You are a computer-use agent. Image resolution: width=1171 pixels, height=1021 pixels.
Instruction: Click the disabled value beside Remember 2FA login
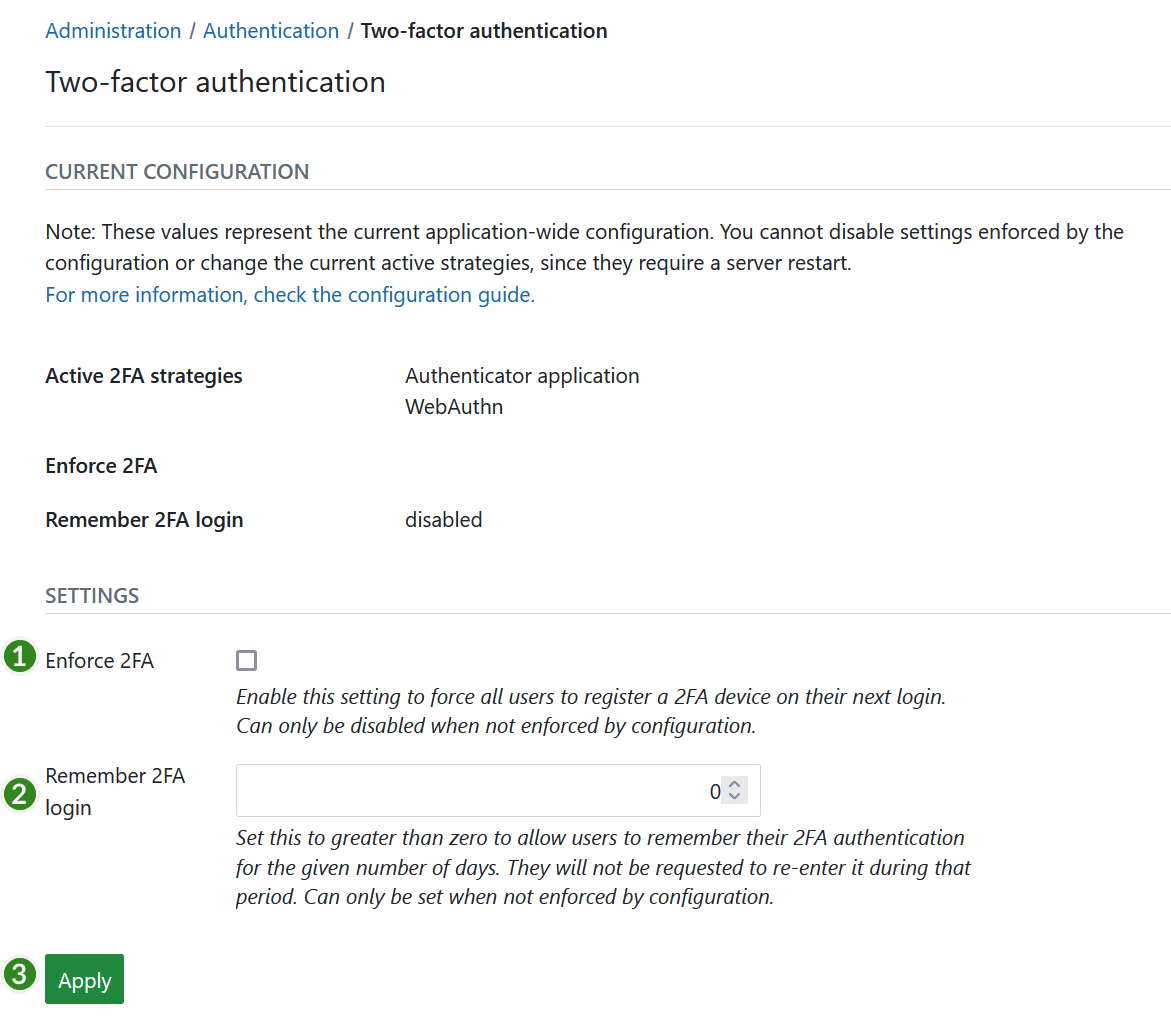click(443, 519)
